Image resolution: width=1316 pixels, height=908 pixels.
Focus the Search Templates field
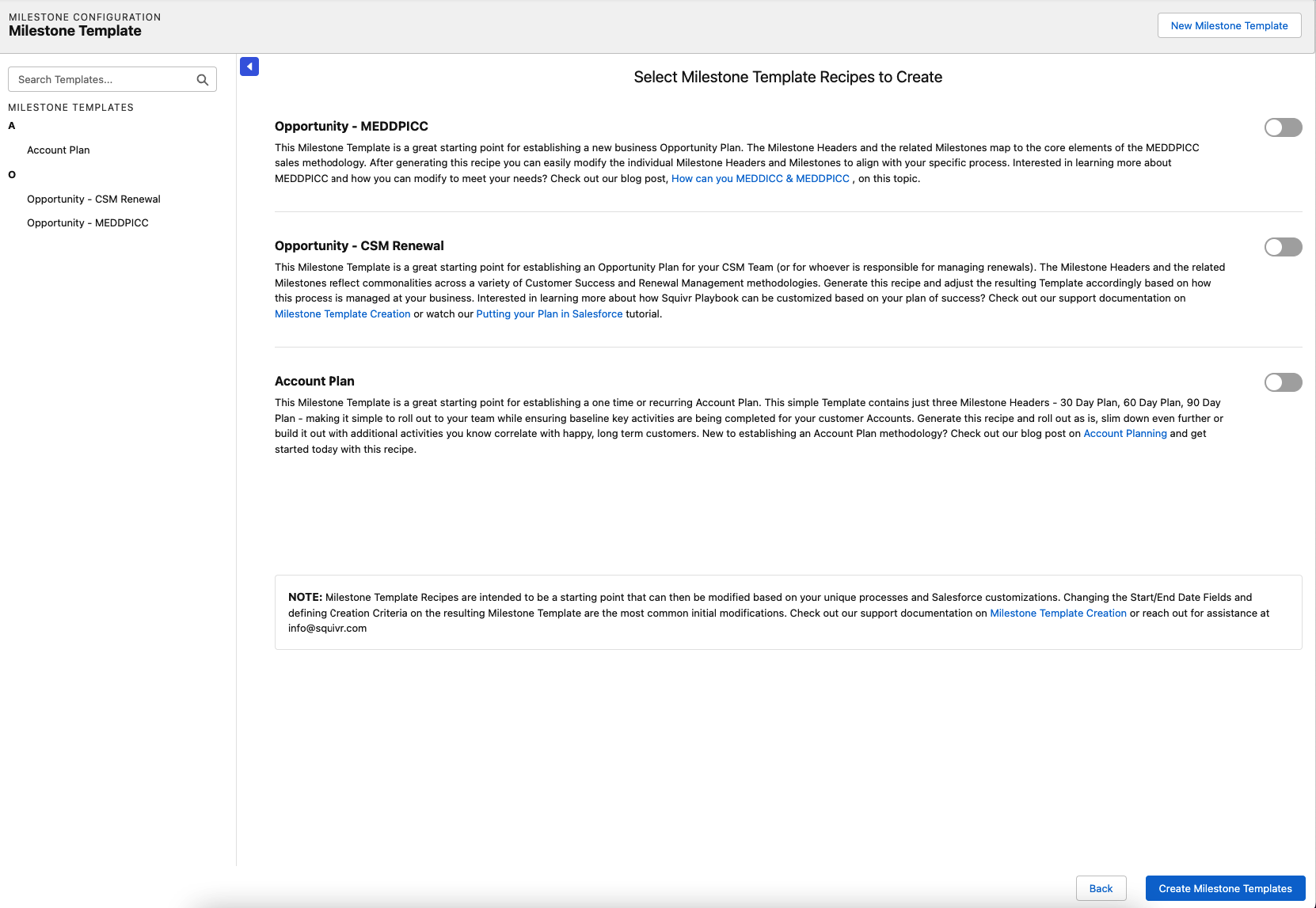click(x=112, y=79)
